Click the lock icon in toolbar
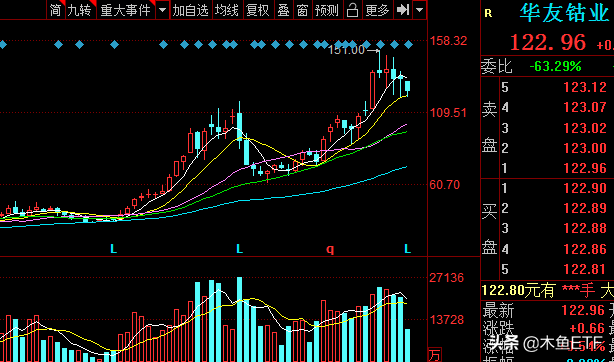The width and height of the screenshot is (614, 362). coord(352,10)
